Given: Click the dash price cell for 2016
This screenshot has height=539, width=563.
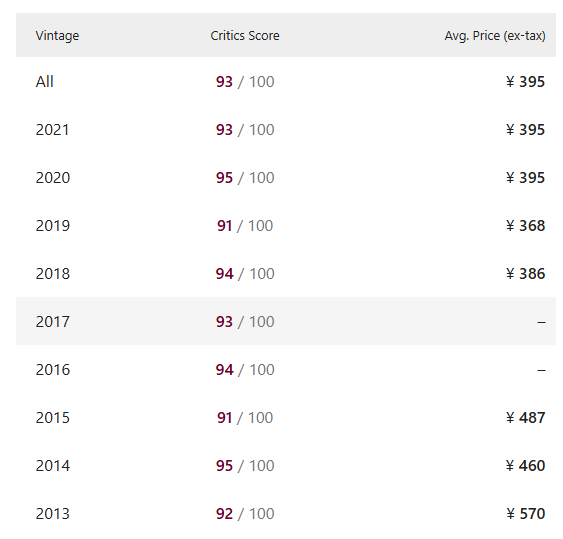Looking at the screenshot, I should click(x=541, y=370).
